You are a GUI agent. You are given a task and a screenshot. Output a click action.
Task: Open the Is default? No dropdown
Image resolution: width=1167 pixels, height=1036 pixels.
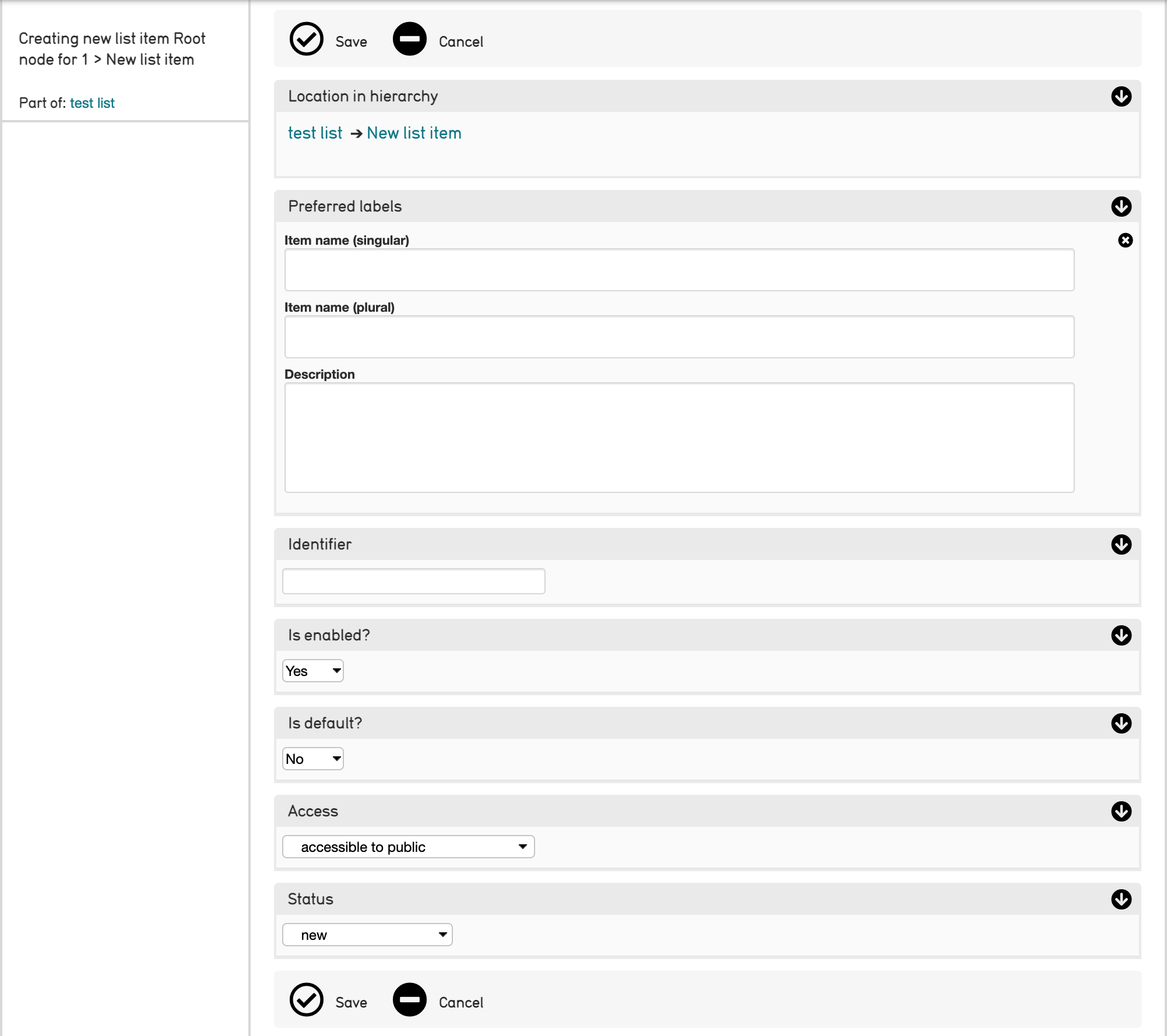pyautogui.click(x=313, y=759)
